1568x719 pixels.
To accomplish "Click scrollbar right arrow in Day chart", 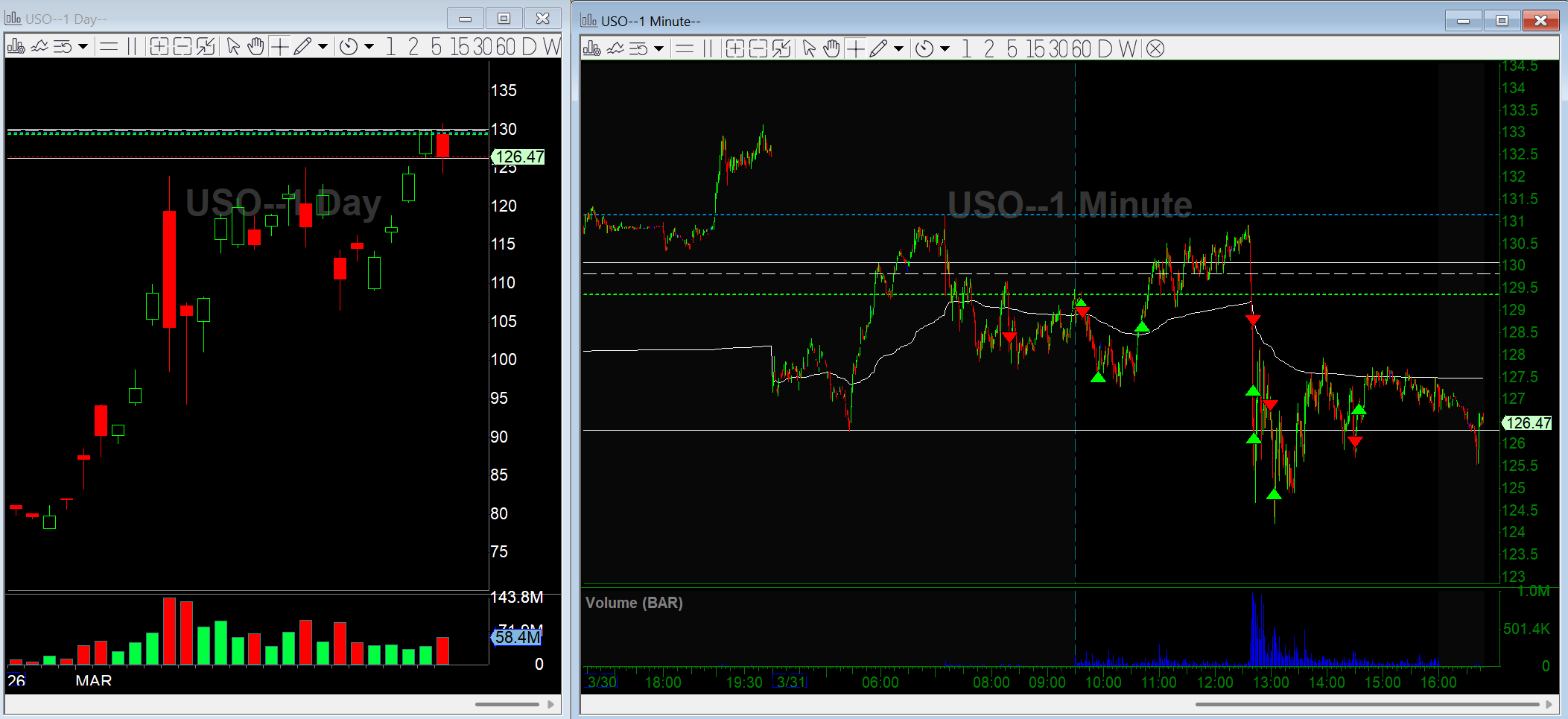I will (550, 704).
